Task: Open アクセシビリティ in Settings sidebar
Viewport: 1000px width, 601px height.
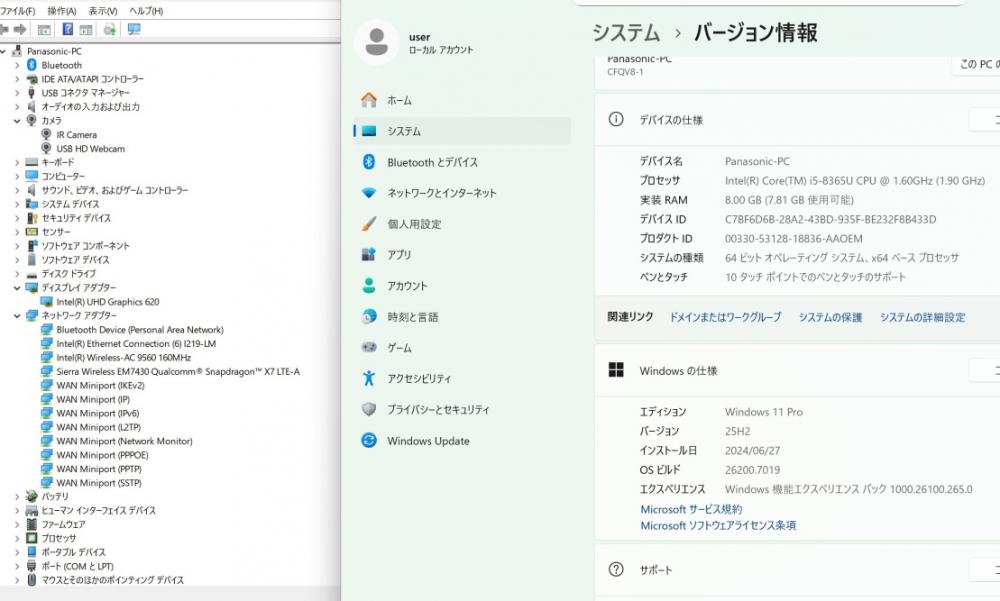Action: 462,378
